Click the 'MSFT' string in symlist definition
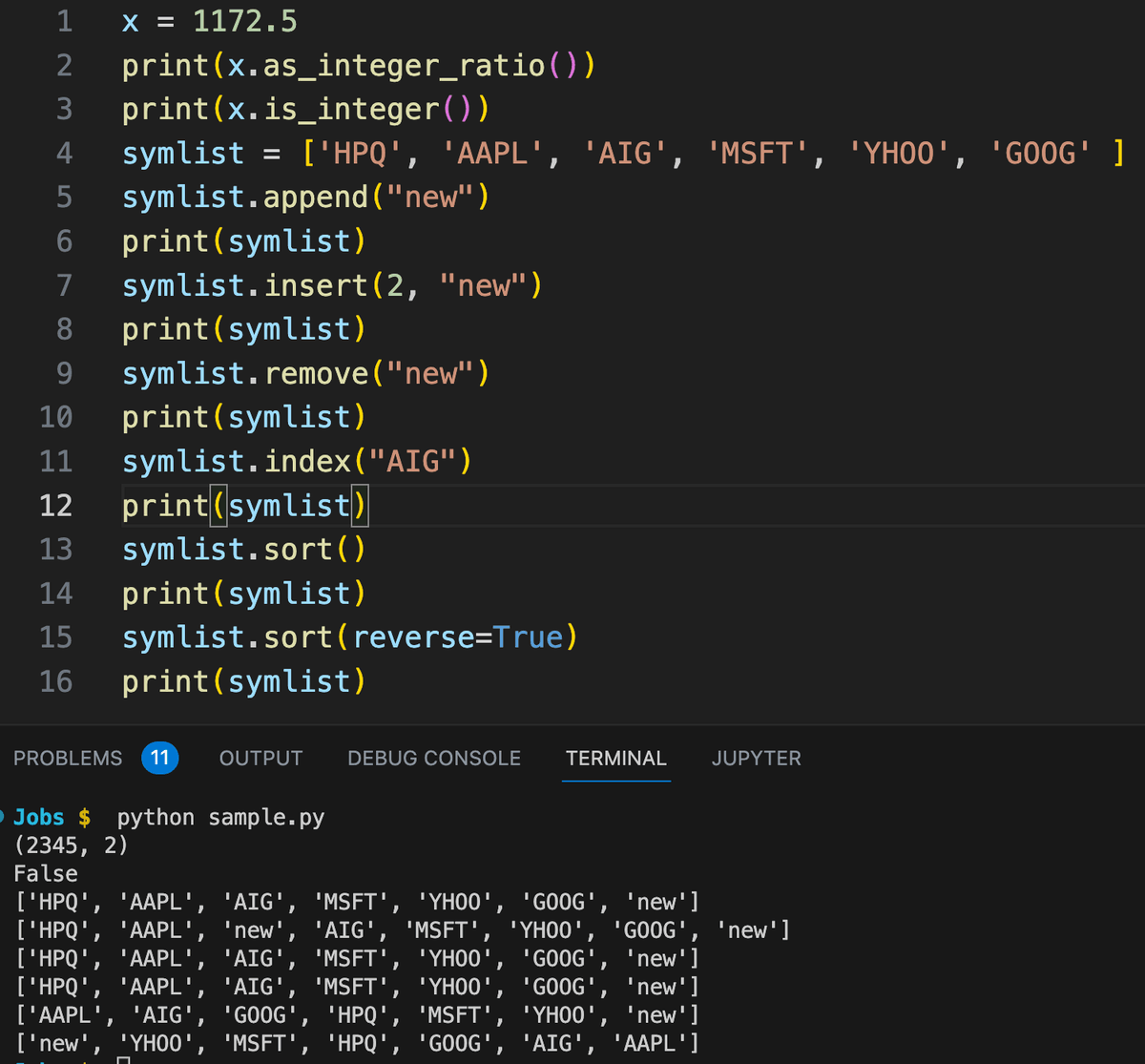1145x1064 pixels. 760,153
